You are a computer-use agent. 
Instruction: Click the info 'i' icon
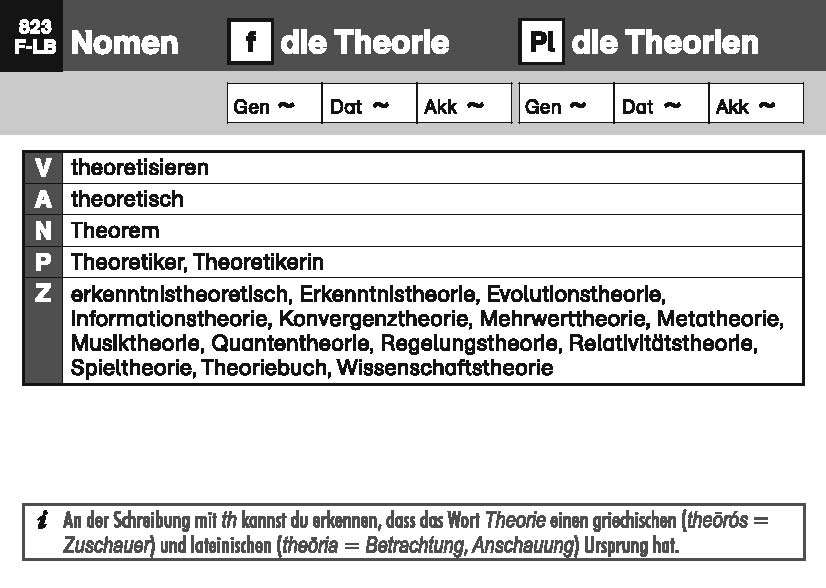pyautogui.click(x=42, y=521)
